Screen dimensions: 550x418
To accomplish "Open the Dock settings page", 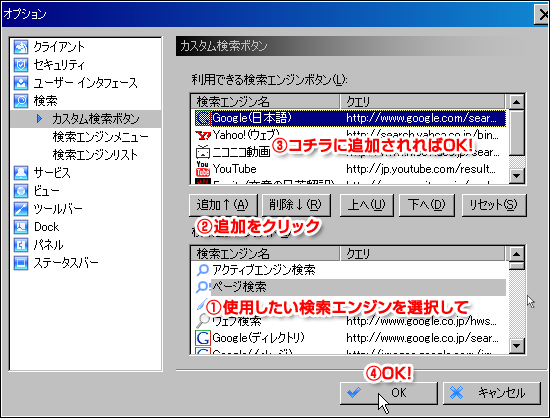I will pyautogui.click(x=46, y=227).
